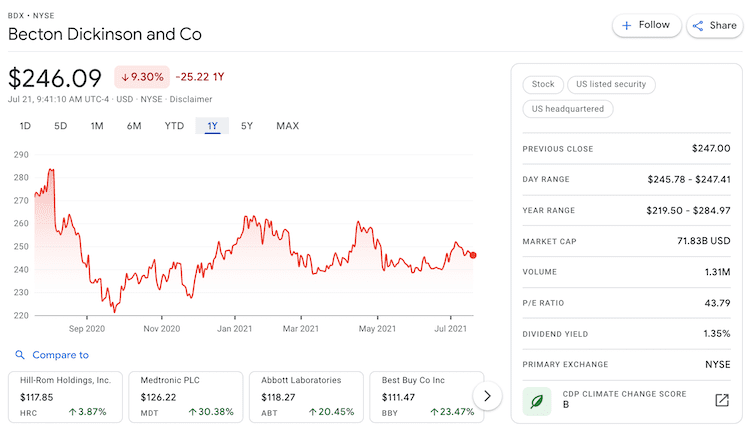Viewport: 750px width, 427px height.
Task: Click the Market Cap value 71.83B USD
Action: (x=704, y=241)
